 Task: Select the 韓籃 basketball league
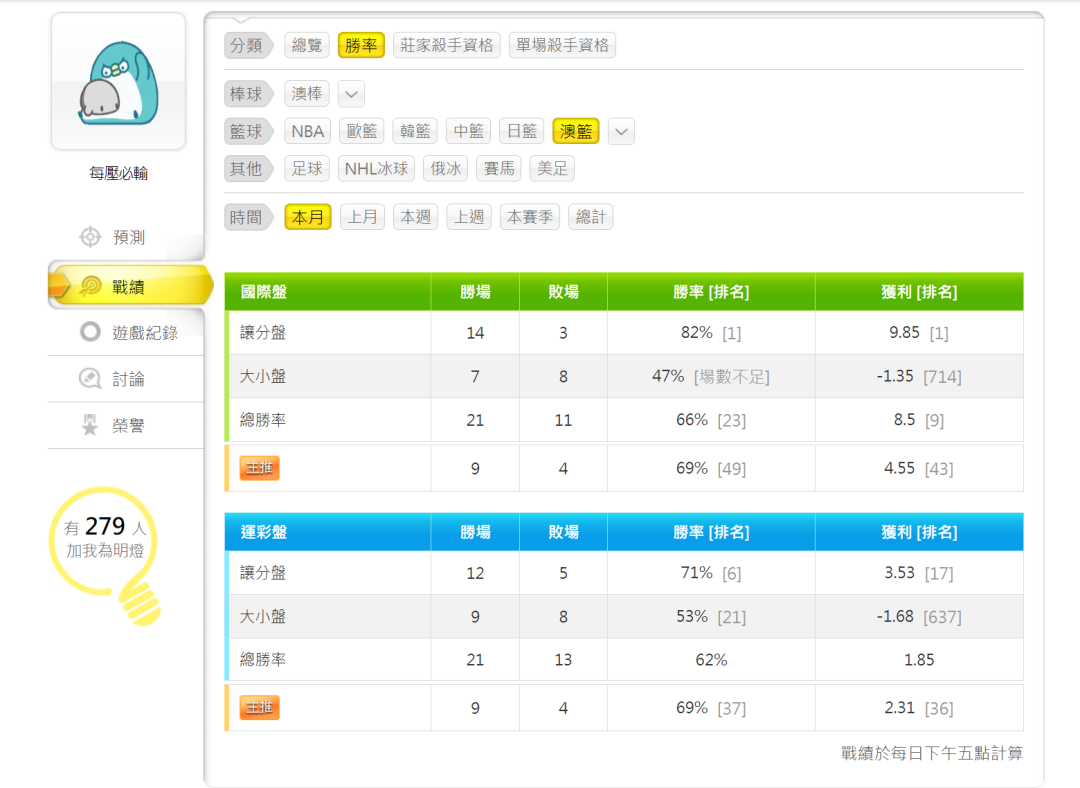coord(415,131)
